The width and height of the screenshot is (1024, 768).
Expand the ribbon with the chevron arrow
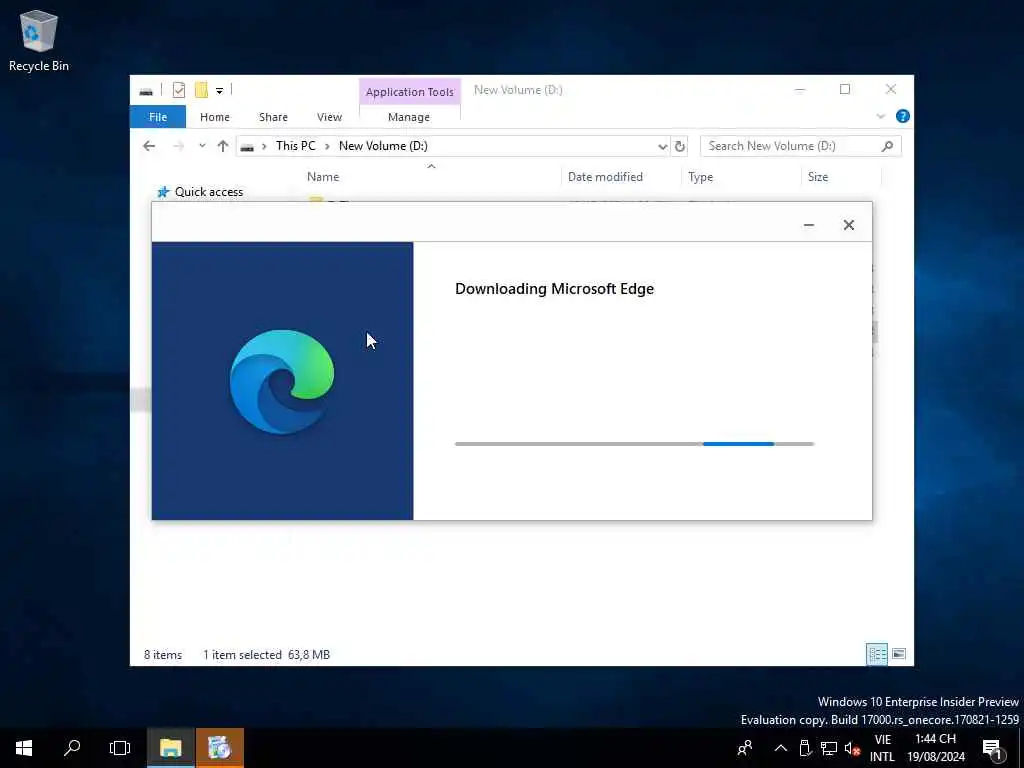click(880, 116)
